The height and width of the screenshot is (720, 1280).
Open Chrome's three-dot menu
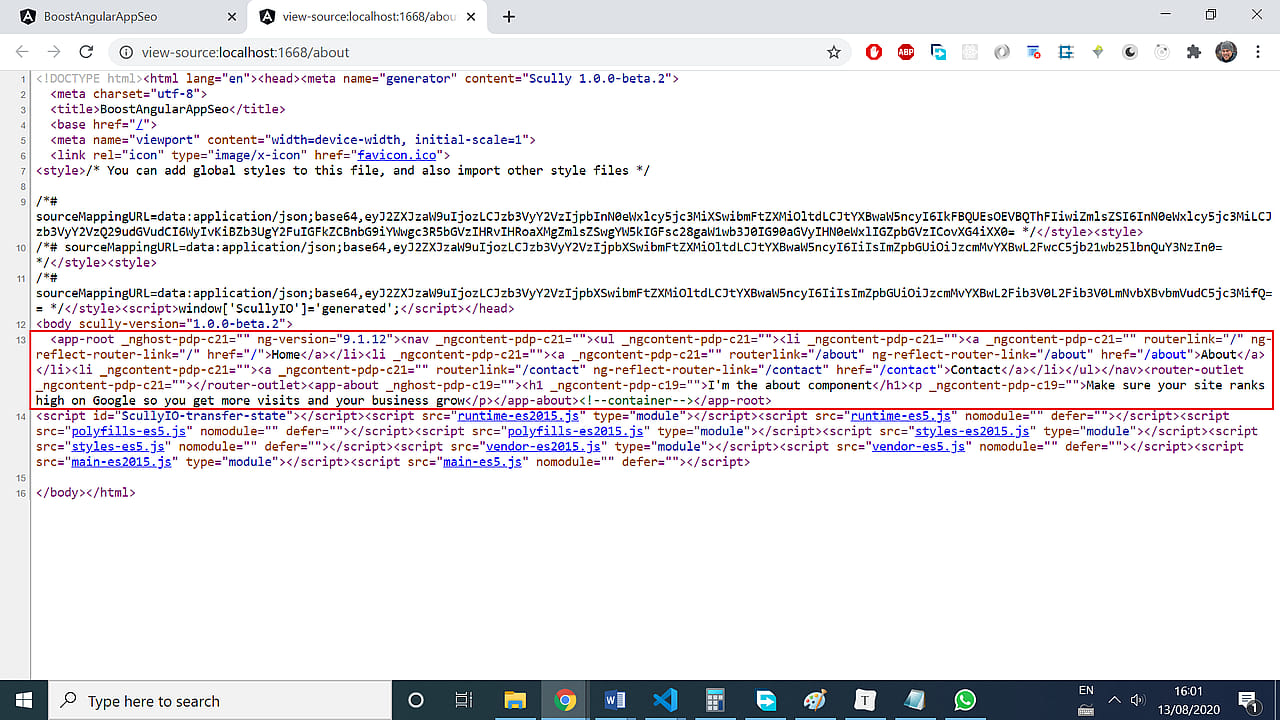tap(1258, 52)
